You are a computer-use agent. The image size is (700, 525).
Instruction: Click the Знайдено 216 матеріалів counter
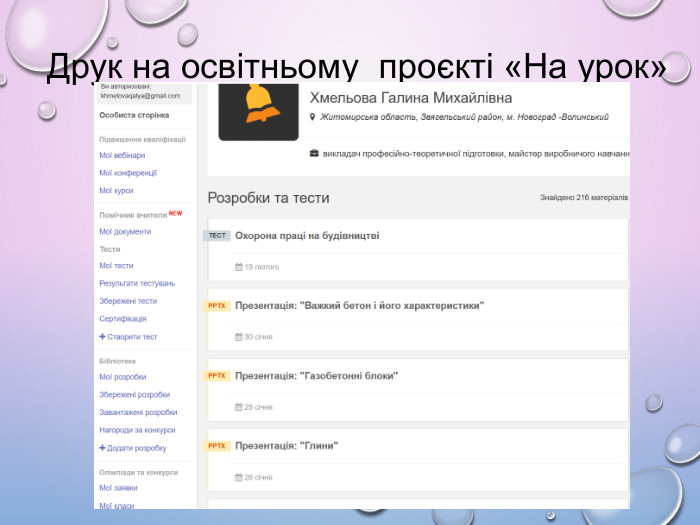[584, 197]
